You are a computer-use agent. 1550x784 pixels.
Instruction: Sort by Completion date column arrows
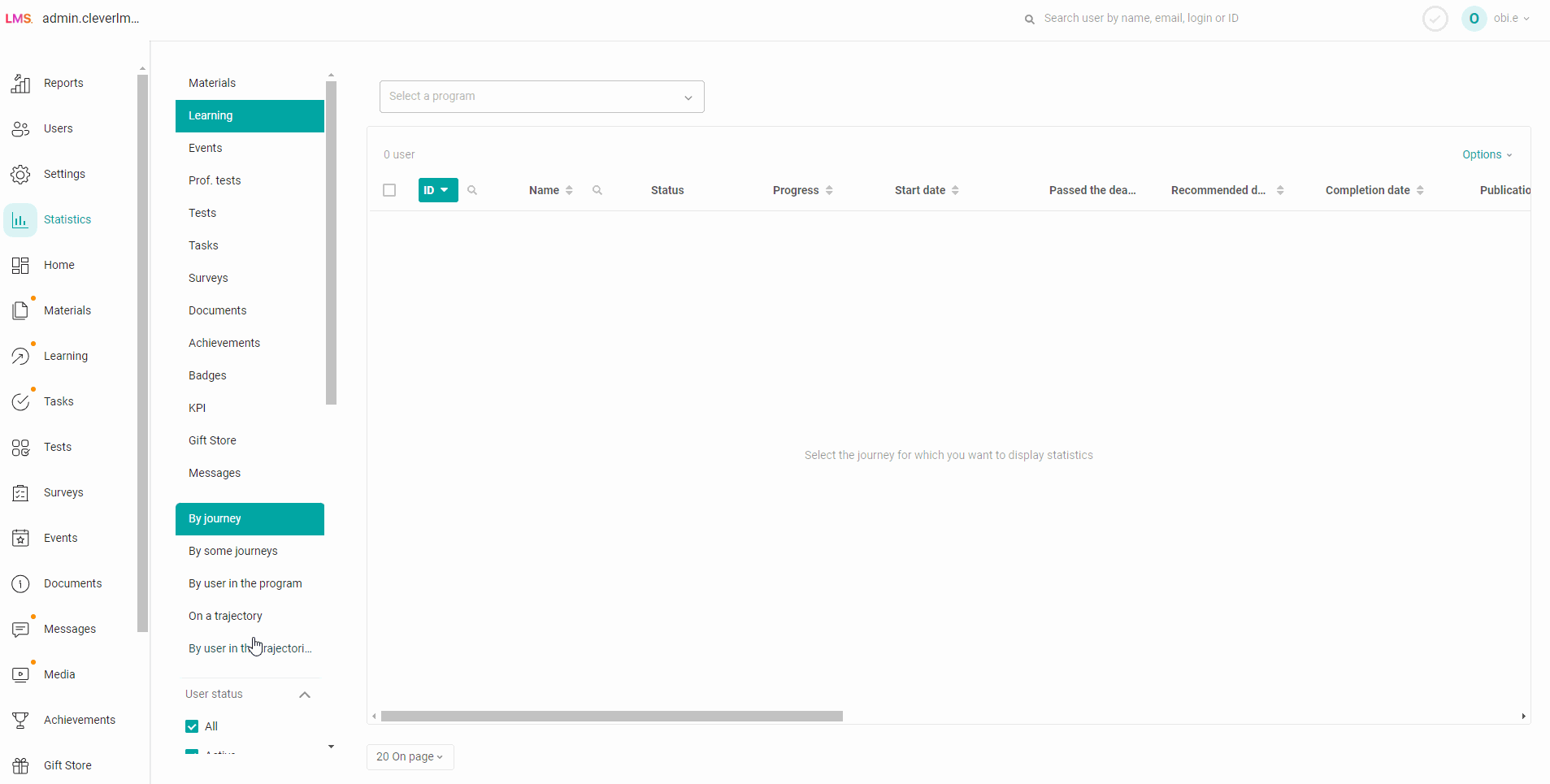coord(1420,190)
